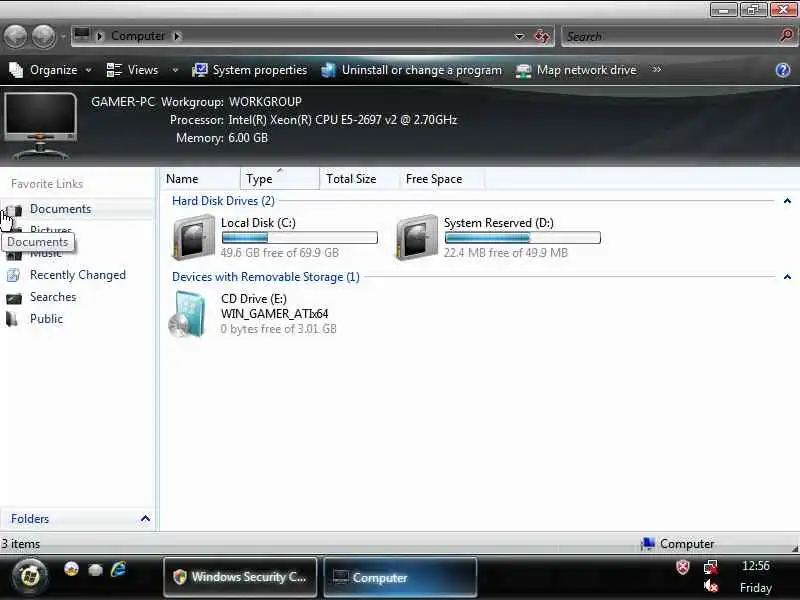The width and height of the screenshot is (800, 600).
Task: Click Computer icon in status bar
Action: [648, 544]
